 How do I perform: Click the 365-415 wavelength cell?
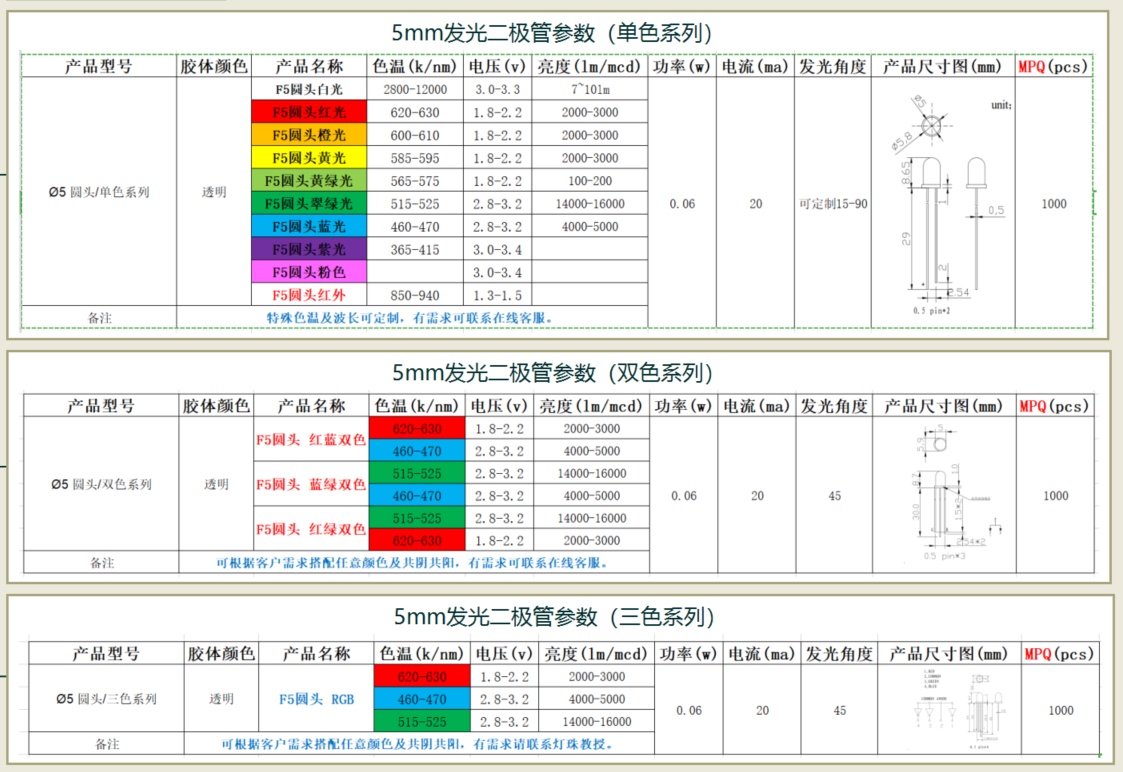415,249
